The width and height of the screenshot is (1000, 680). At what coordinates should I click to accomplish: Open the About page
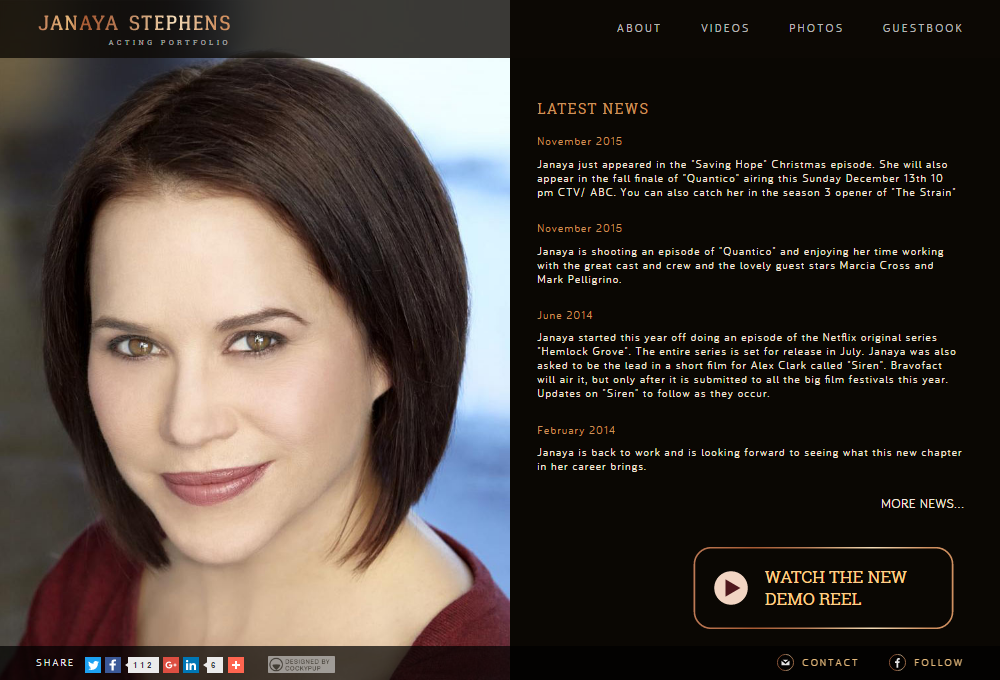tap(638, 28)
